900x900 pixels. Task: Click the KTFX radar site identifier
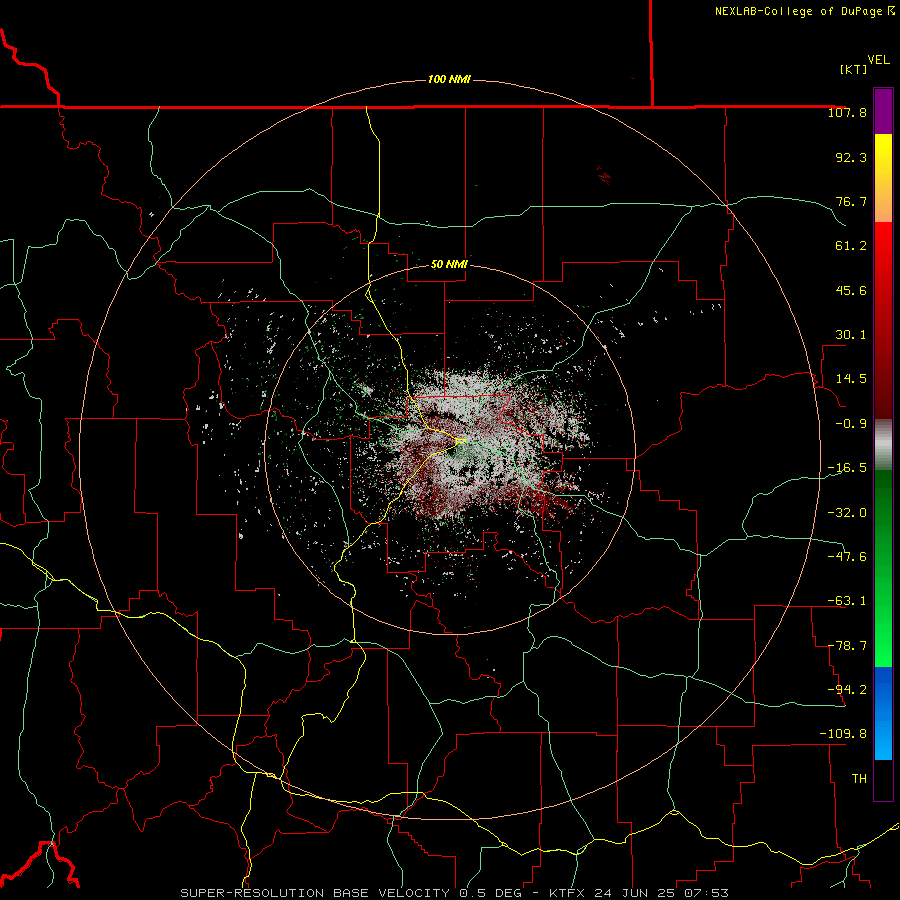[x=568, y=893]
